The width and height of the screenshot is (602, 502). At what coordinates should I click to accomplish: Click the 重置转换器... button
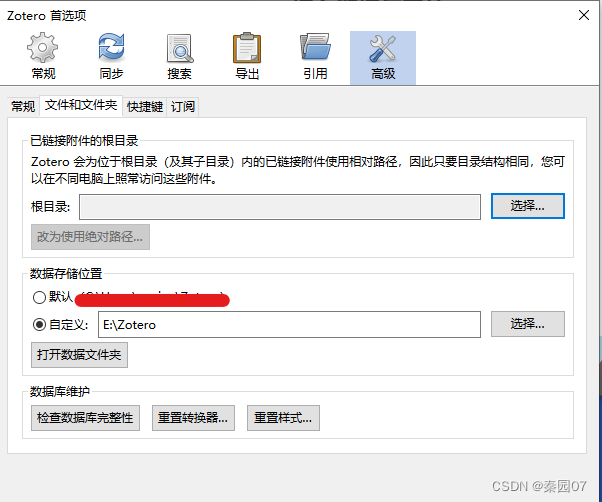click(x=193, y=418)
